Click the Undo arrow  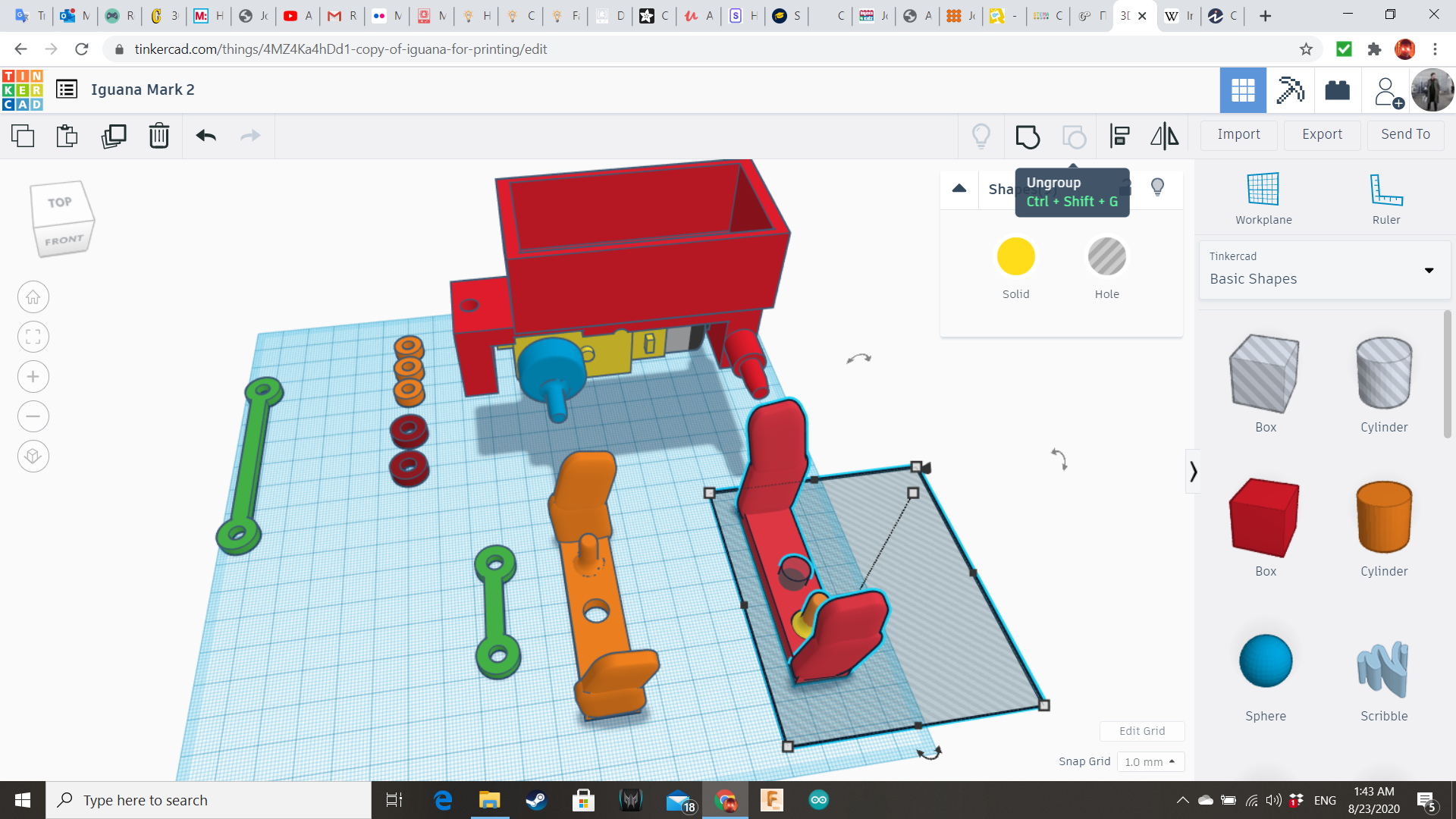tap(206, 136)
